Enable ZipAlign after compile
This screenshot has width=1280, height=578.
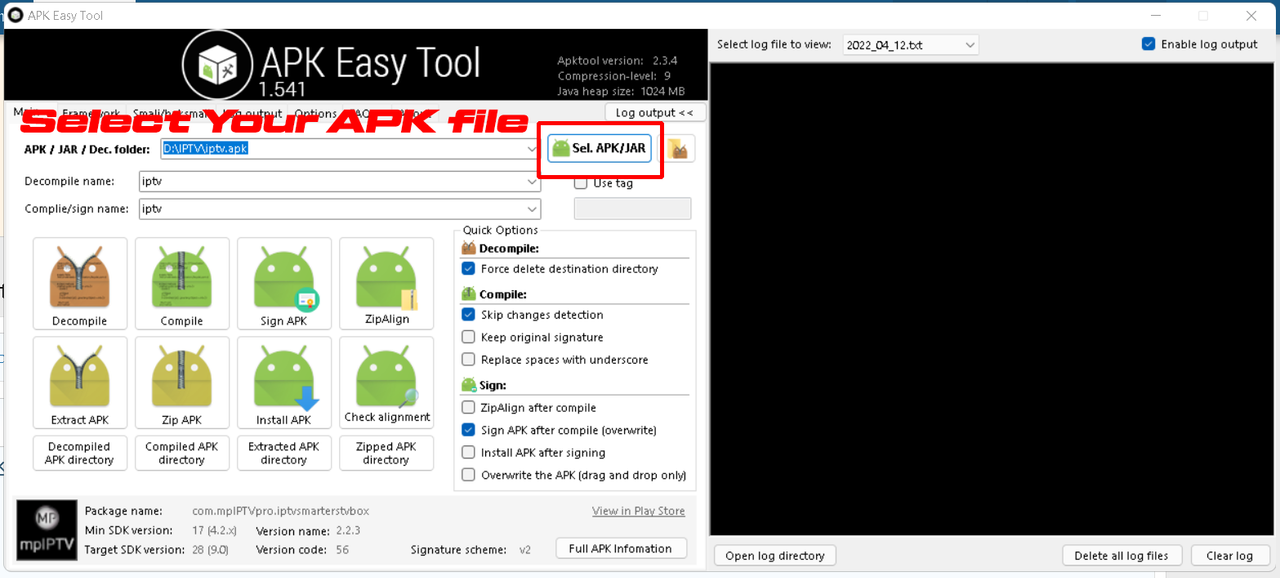pyautogui.click(x=468, y=408)
